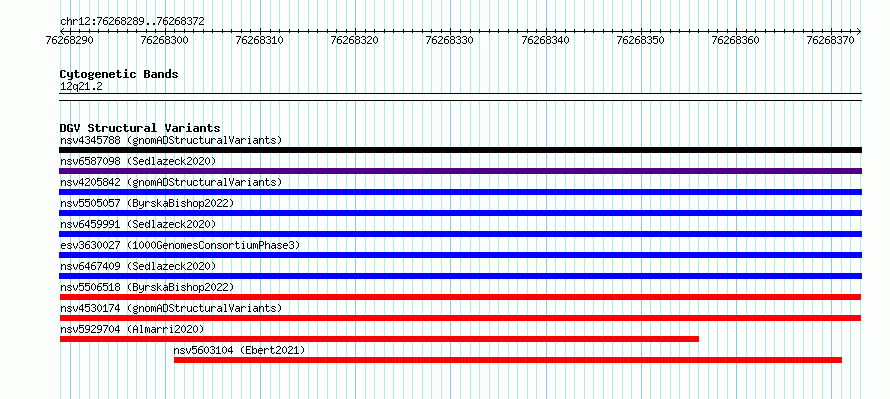Click ruler position 76268310

(x=260, y=40)
